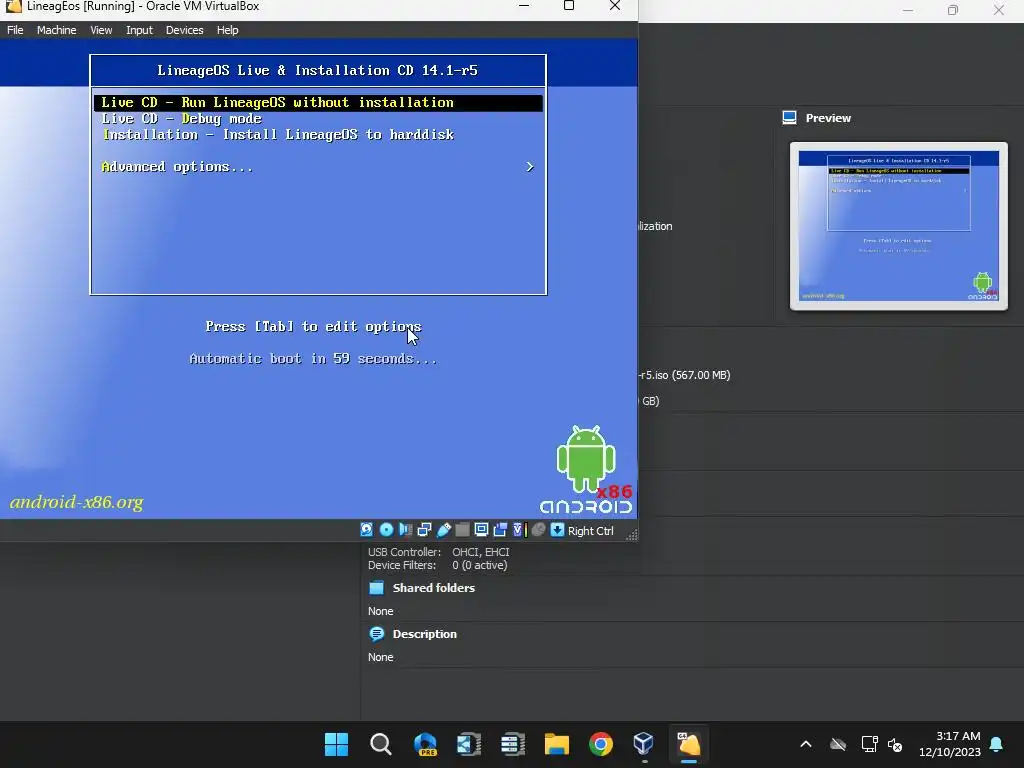Click the OneDrive cloud tray icon
This screenshot has height=768, width=1024.
pyautogui.click(x=838, y=744)
